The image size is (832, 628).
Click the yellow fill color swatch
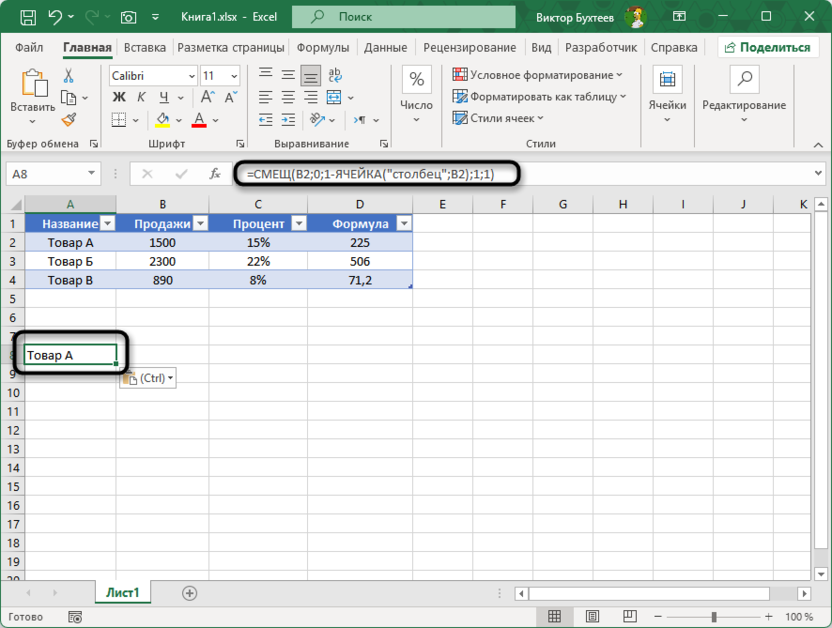163,120
